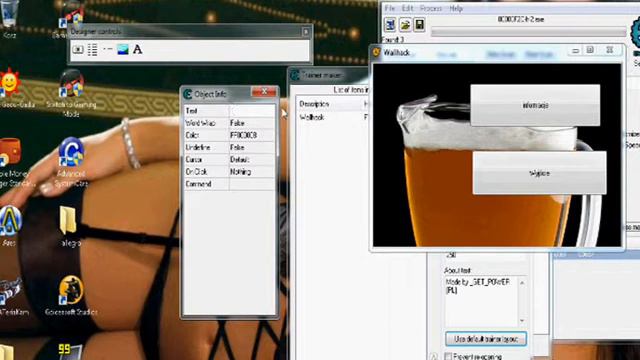640x360 pixels.
Task: Click the Wallhack window title icon
Action: pos(376,52)
